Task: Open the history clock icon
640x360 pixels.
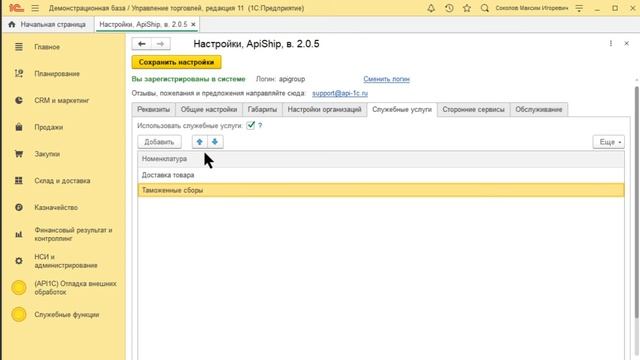Action: click(449, 8)
